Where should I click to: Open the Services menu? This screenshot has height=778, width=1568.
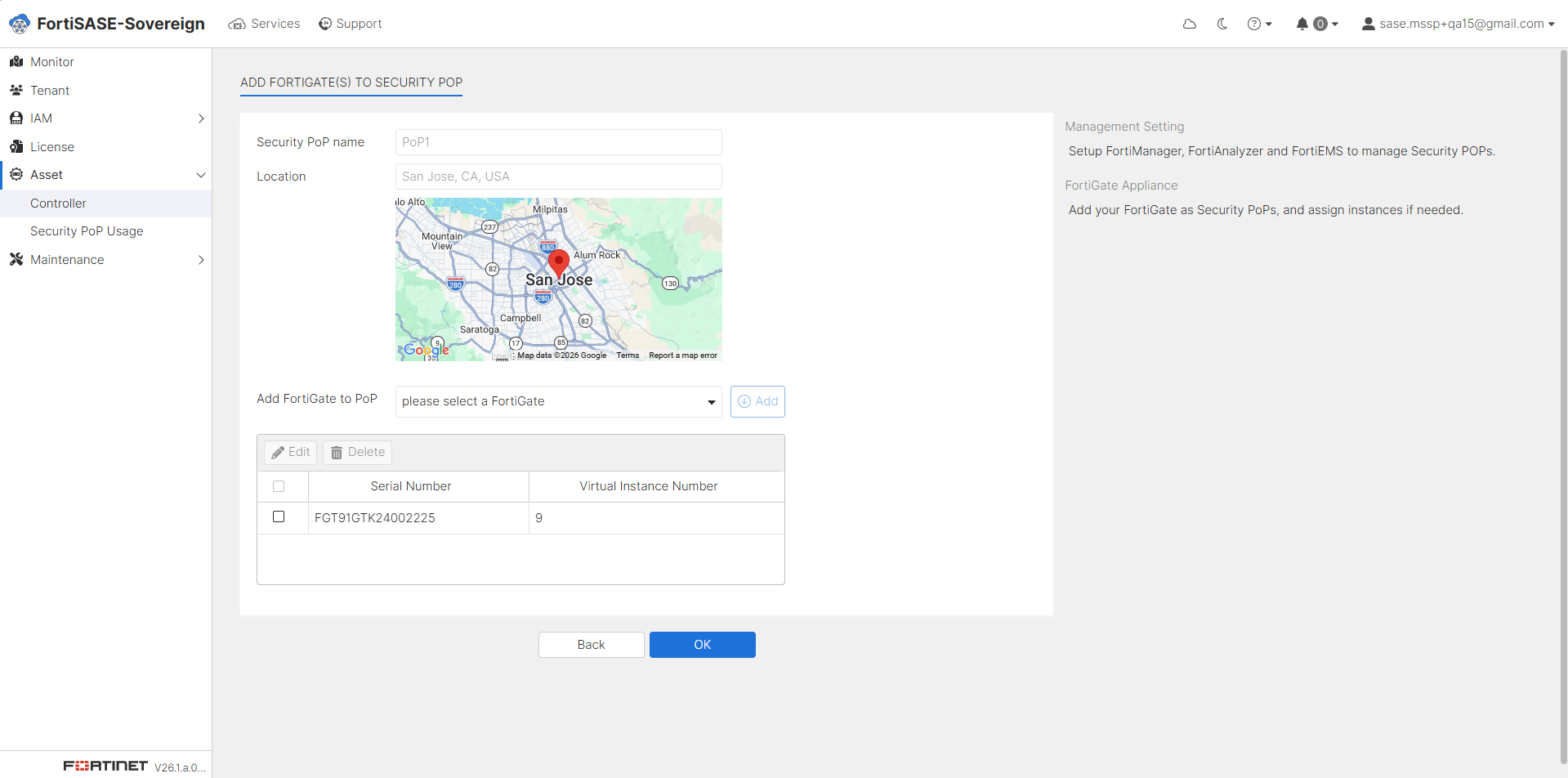click(x=264, y=24)
